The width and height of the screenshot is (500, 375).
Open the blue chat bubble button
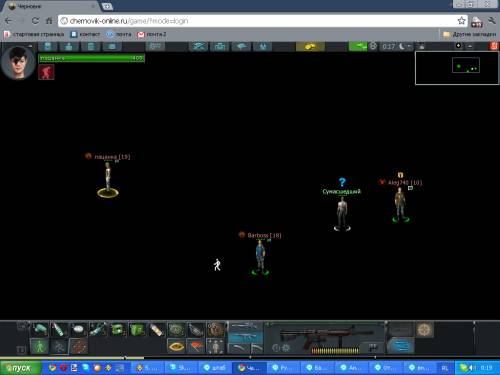coord(400,346)
